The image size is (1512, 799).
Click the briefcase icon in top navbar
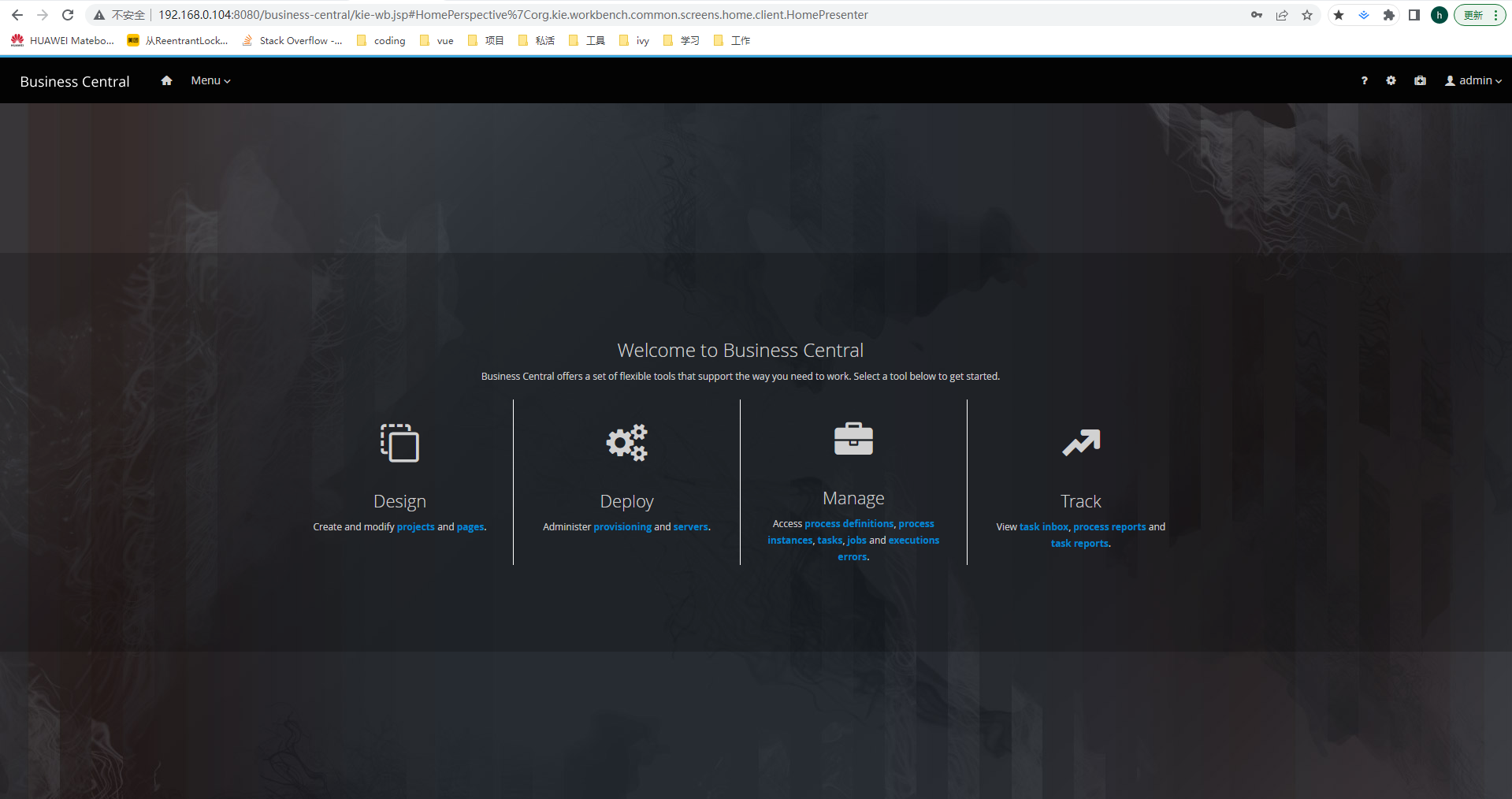[x=1420, y=80]
